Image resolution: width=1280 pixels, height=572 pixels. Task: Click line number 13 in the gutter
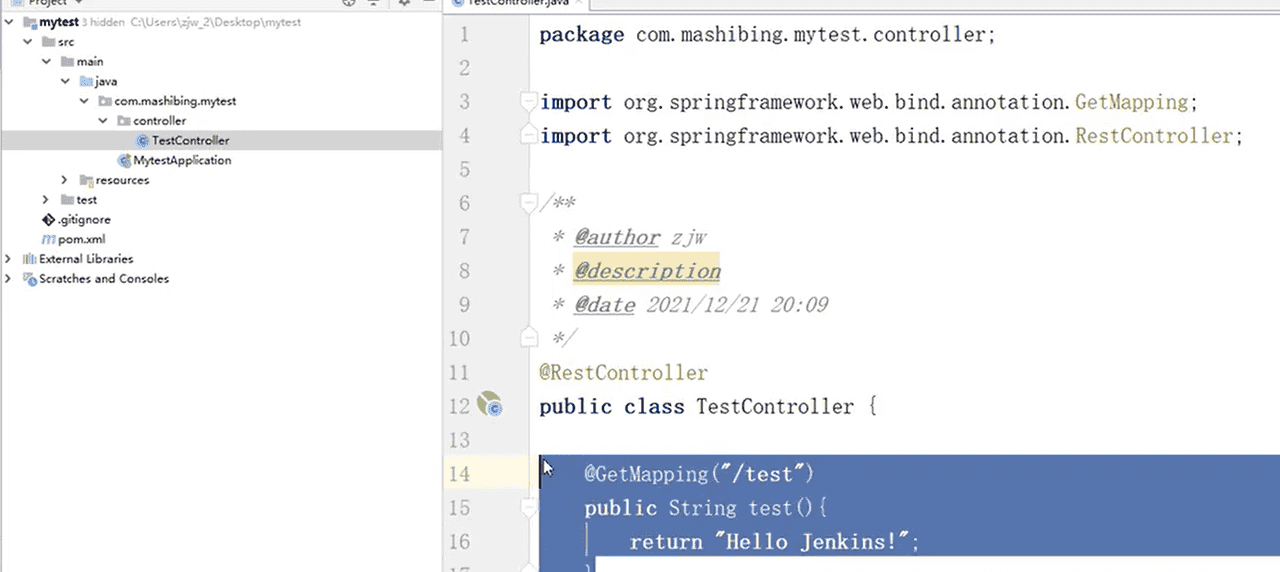460,440
